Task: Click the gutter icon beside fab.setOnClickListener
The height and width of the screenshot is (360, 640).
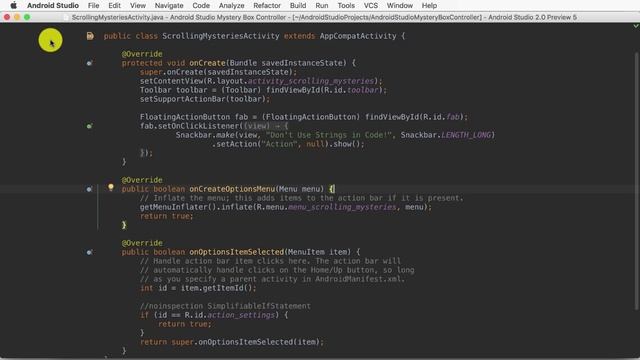Action: point(89,126)
